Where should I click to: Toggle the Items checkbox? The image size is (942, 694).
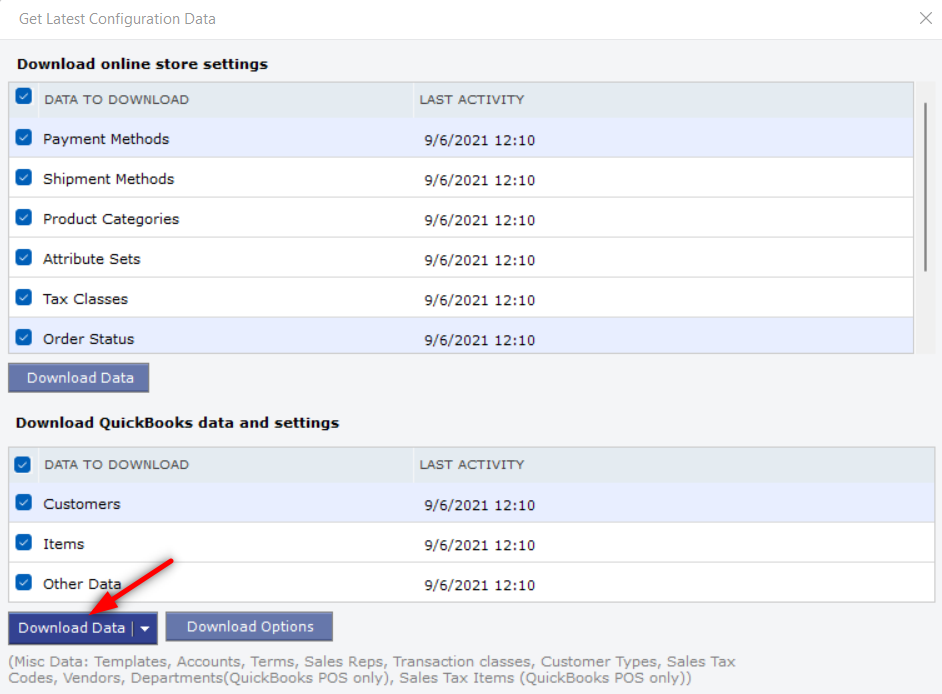coord(23,543)
